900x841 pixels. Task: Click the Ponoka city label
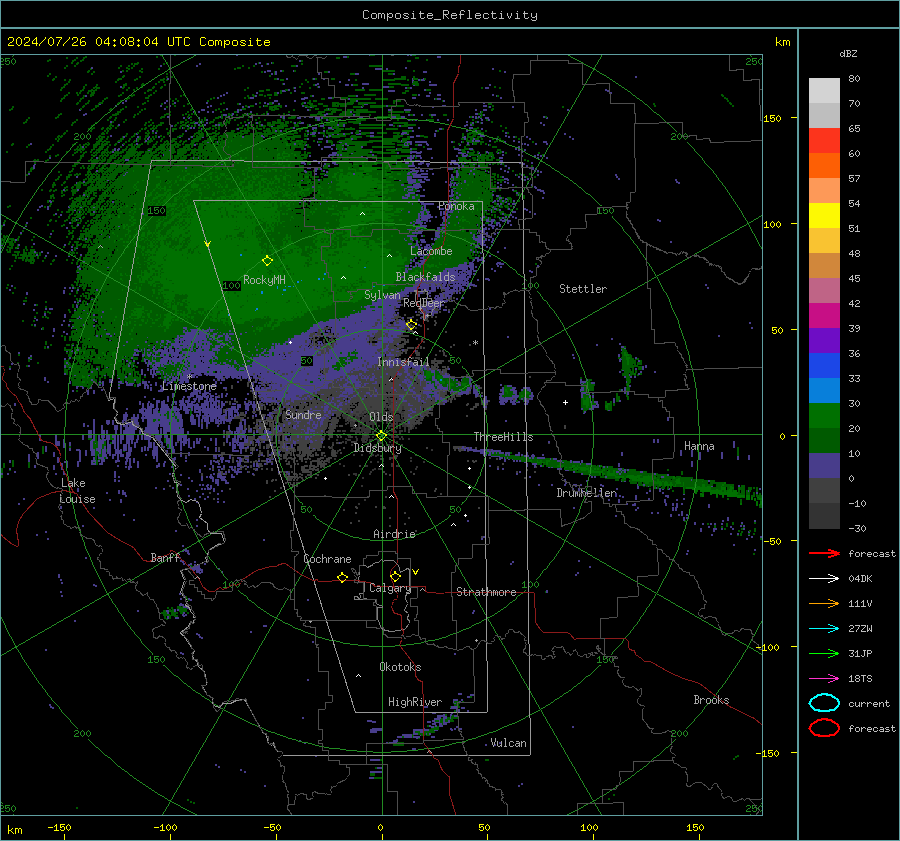(x=456, y=206)
